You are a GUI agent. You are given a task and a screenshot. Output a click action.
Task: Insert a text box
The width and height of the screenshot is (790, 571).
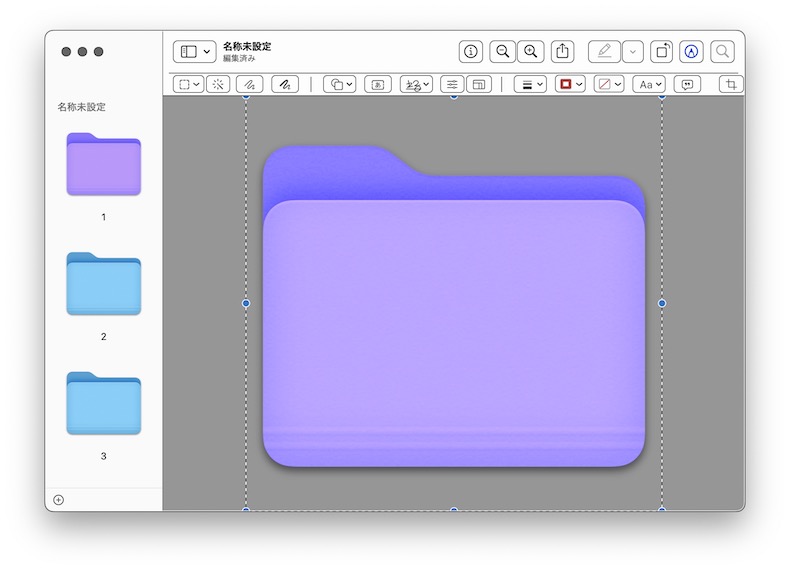click(378, 85)
